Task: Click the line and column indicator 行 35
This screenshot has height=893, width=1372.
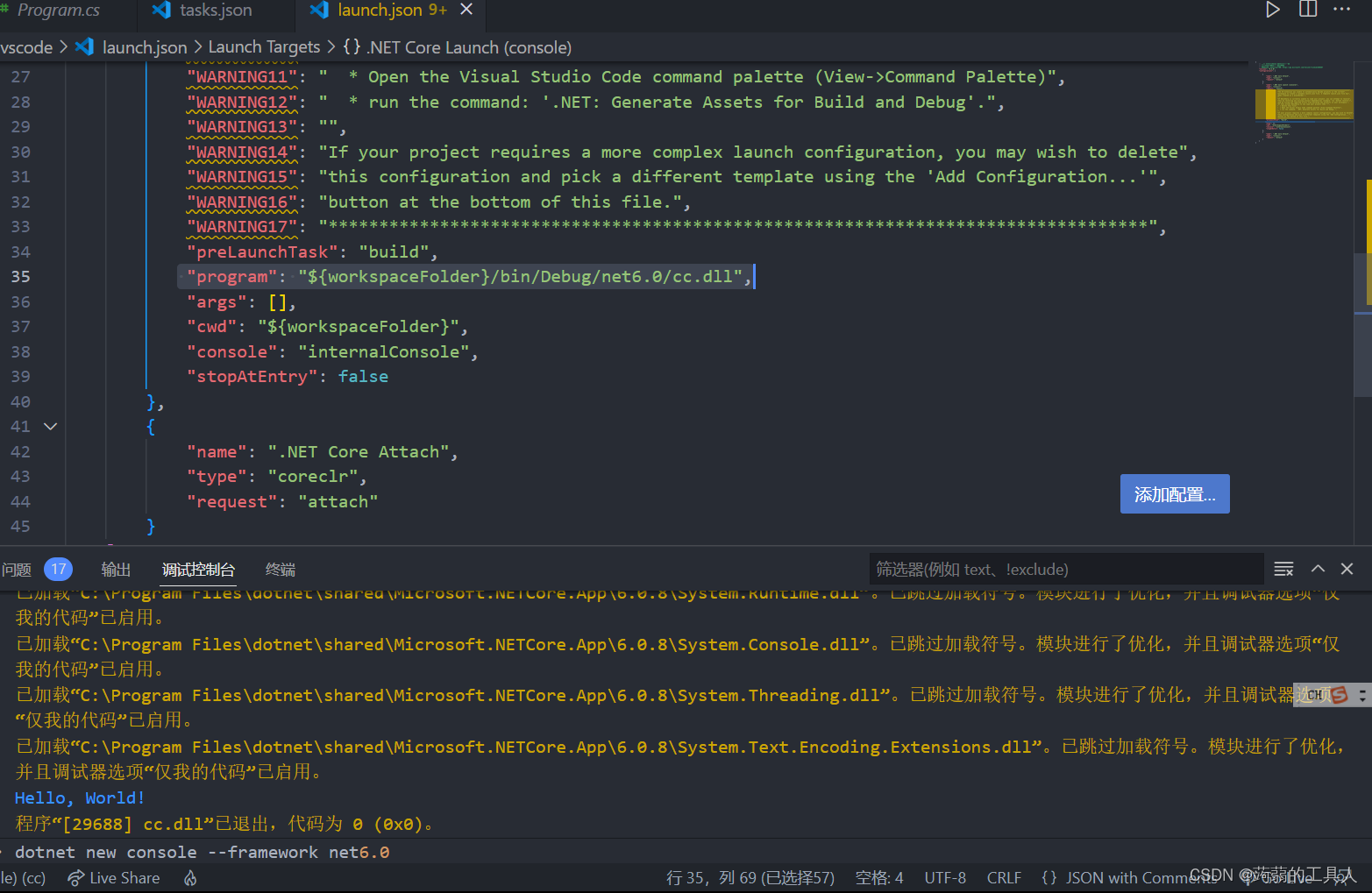Action: coord(750,878)
